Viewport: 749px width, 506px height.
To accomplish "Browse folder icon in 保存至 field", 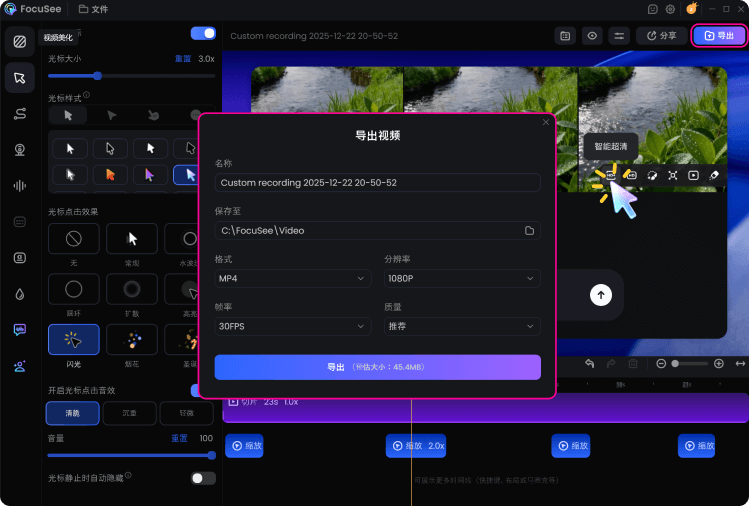I will (529, 230).
